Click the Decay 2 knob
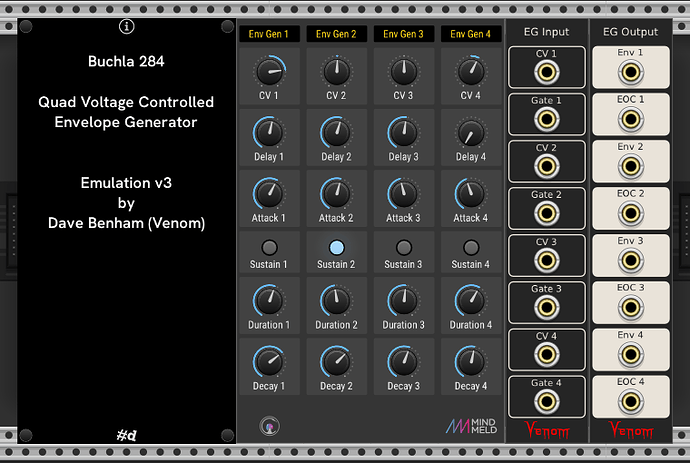Viewport: 690px width, 463px height. tap(337, 362)
